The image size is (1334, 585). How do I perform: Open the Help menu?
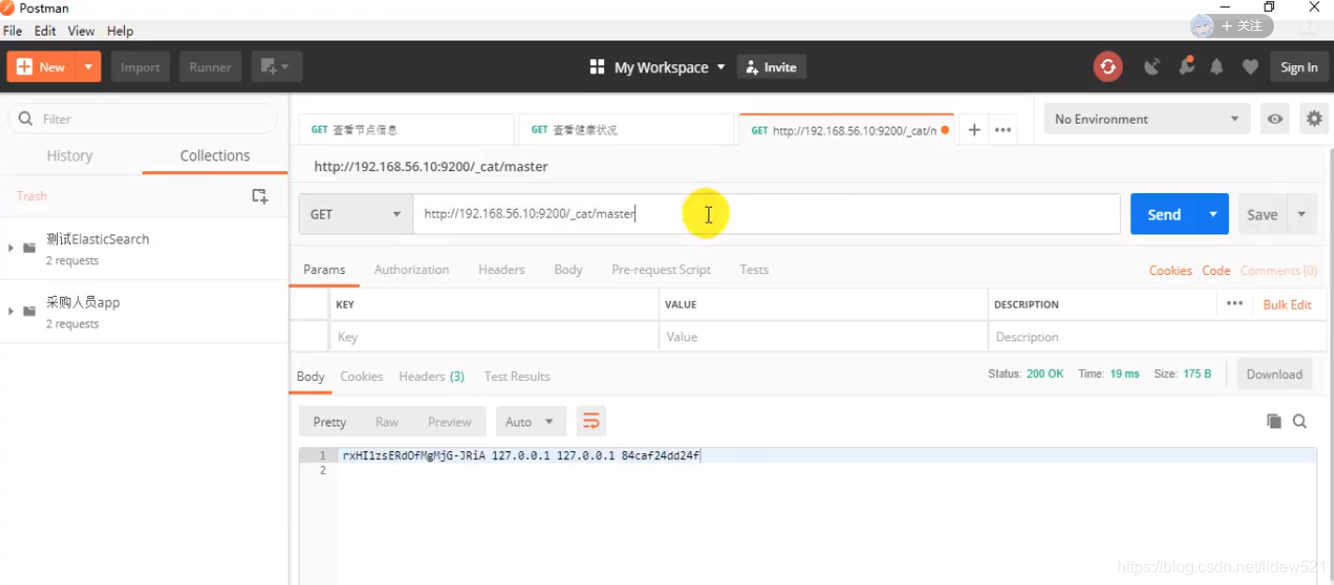tap(120, 31)
